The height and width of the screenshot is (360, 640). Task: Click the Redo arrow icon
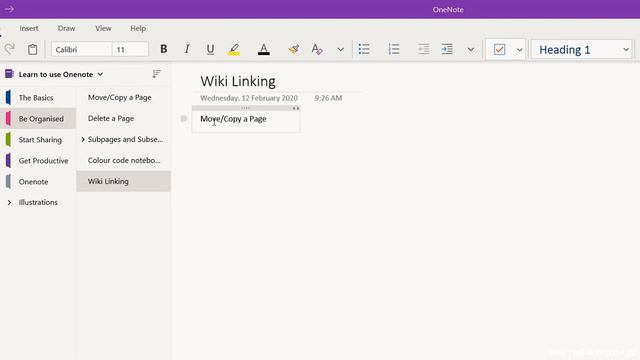point(9,49)
